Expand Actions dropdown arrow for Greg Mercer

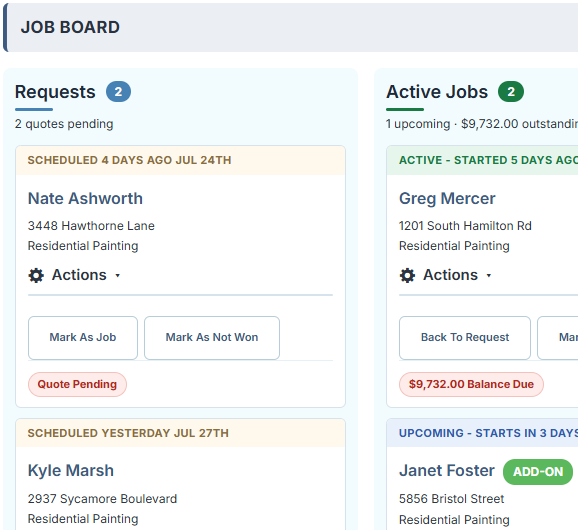click(x=489, y=275)
